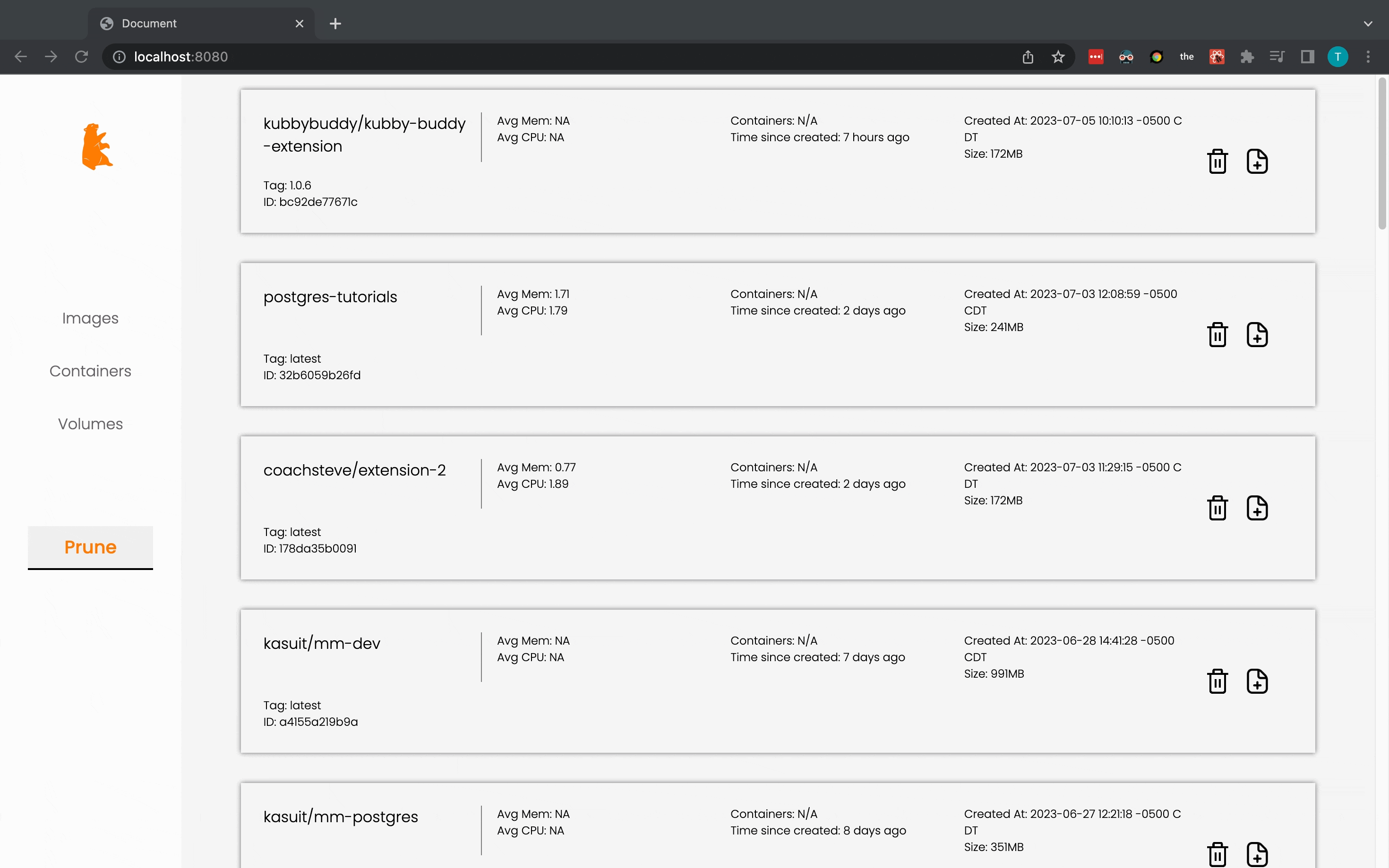Delete the coachsteve/extension-2 image
This screenshot has width=1389, height=868.
[1217, 508]
